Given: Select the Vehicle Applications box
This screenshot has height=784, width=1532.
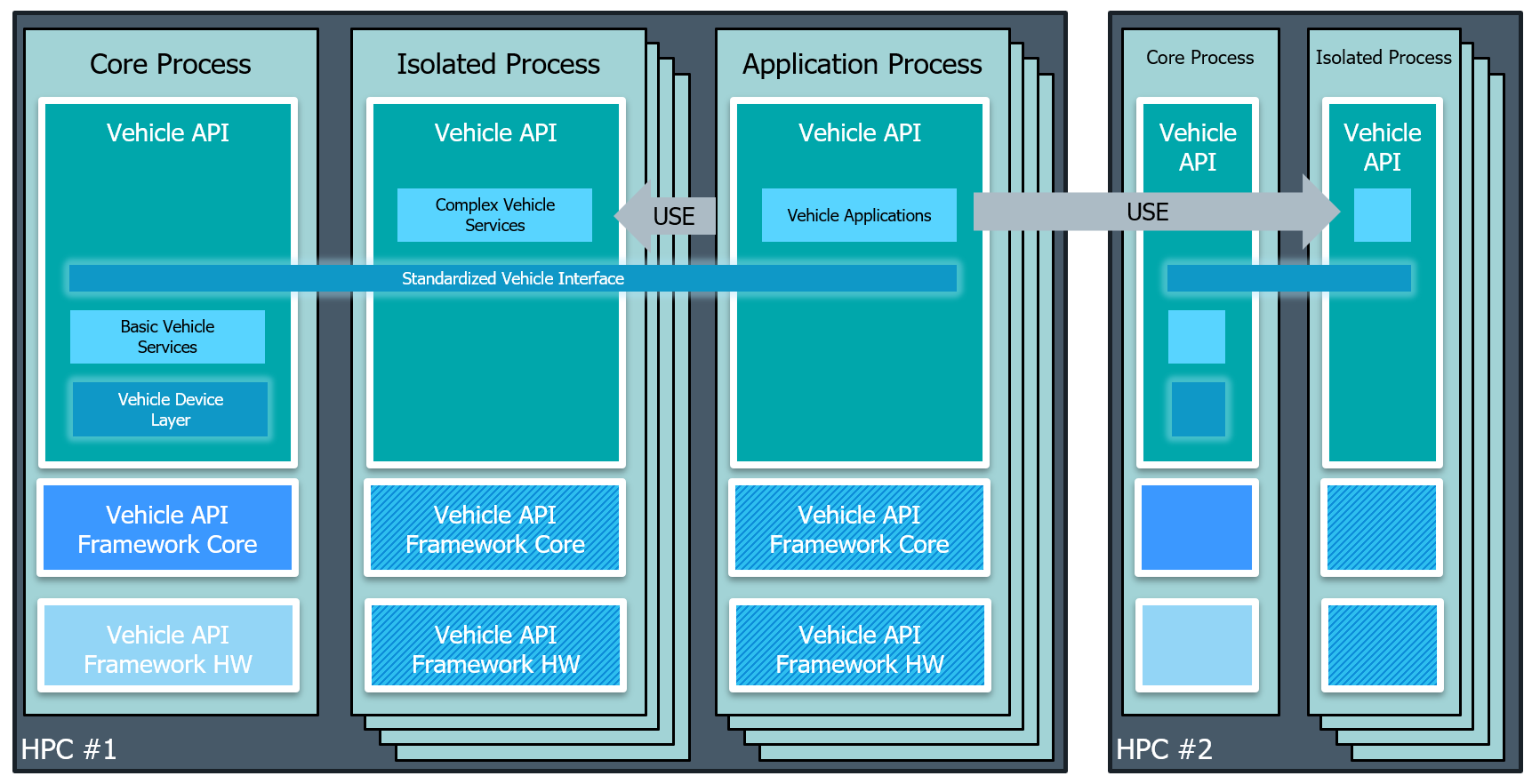Looking at the screenshot, I should pyautogui.click(x=859, y=215).
